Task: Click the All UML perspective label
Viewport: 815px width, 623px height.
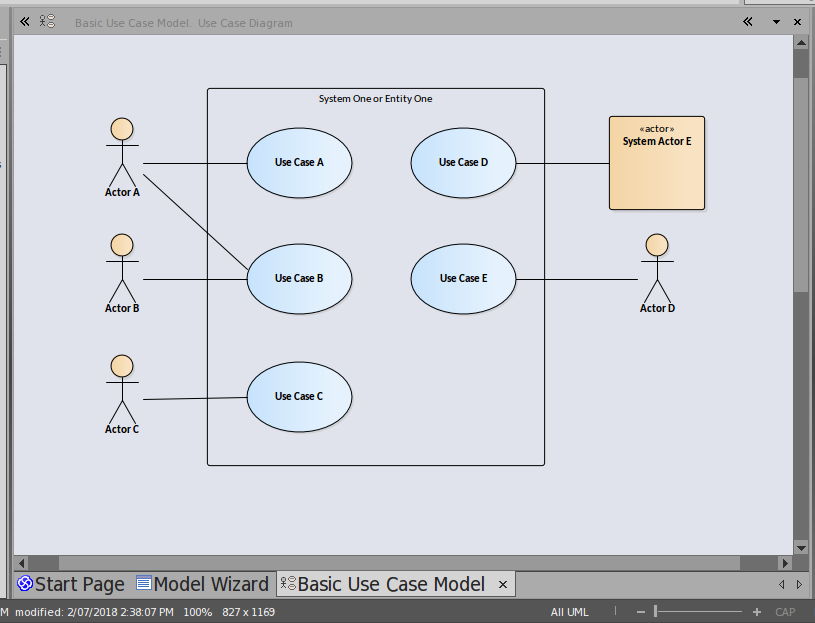Action: click(x=569, y=612)
